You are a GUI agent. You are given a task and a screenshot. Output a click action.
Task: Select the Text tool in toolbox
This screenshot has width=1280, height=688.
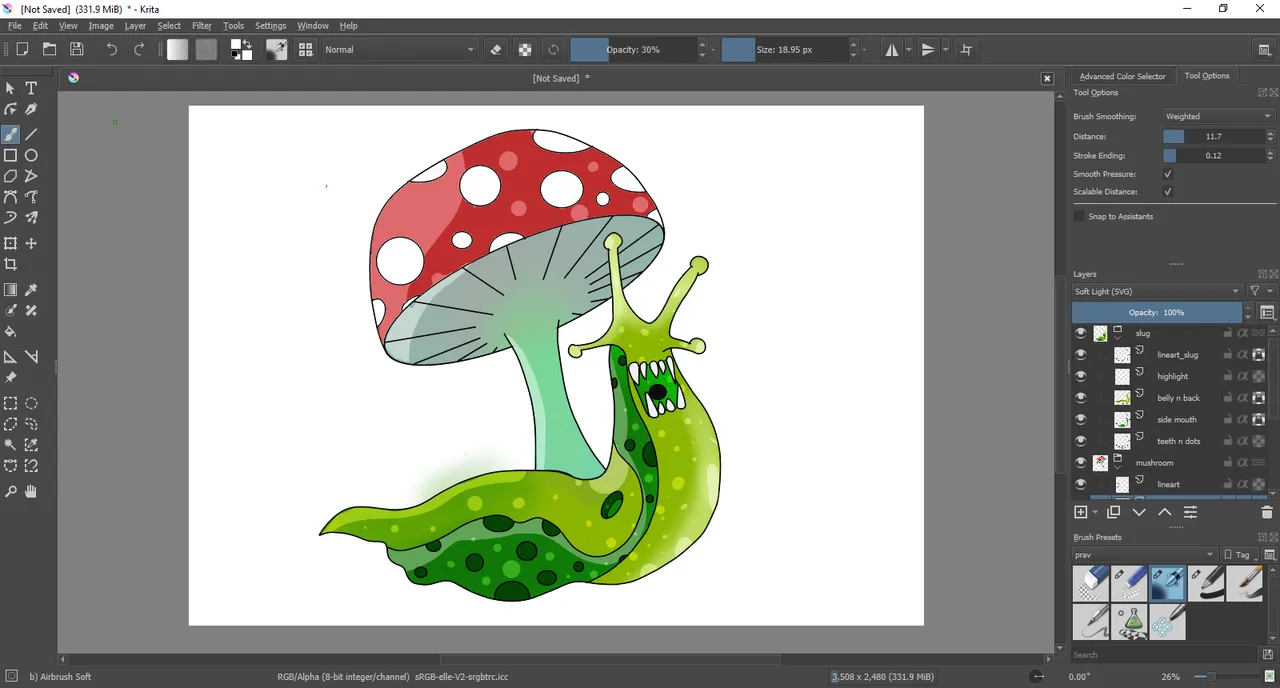click(x=31, y=88)
